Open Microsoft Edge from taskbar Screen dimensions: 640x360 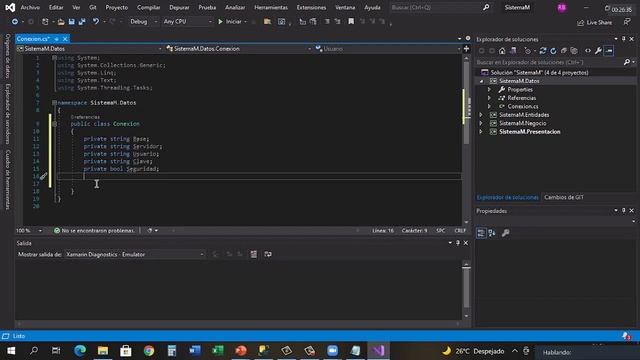click(80, 351)
